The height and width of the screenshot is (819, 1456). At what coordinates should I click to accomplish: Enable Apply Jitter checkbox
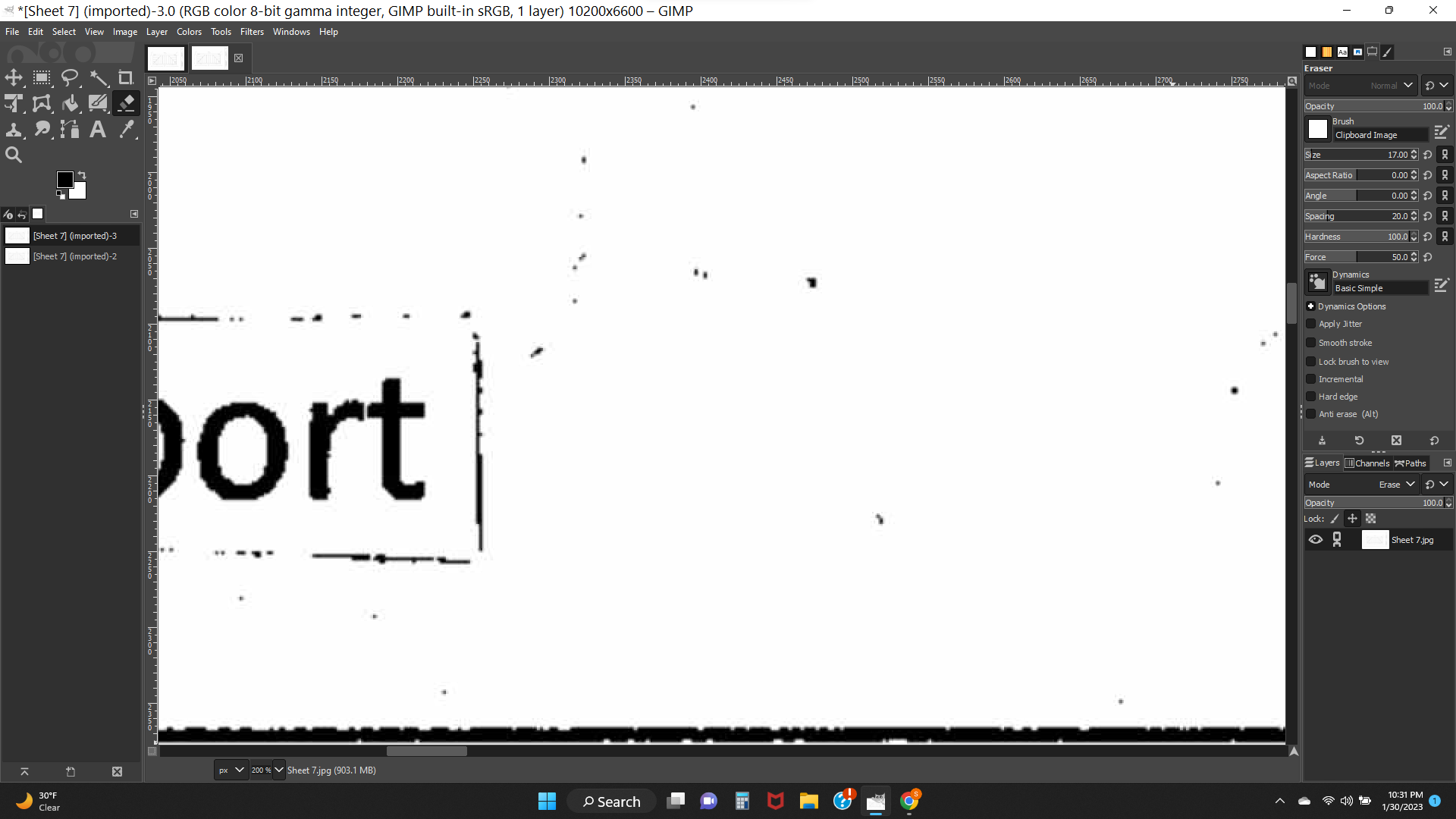point(1310,324)
